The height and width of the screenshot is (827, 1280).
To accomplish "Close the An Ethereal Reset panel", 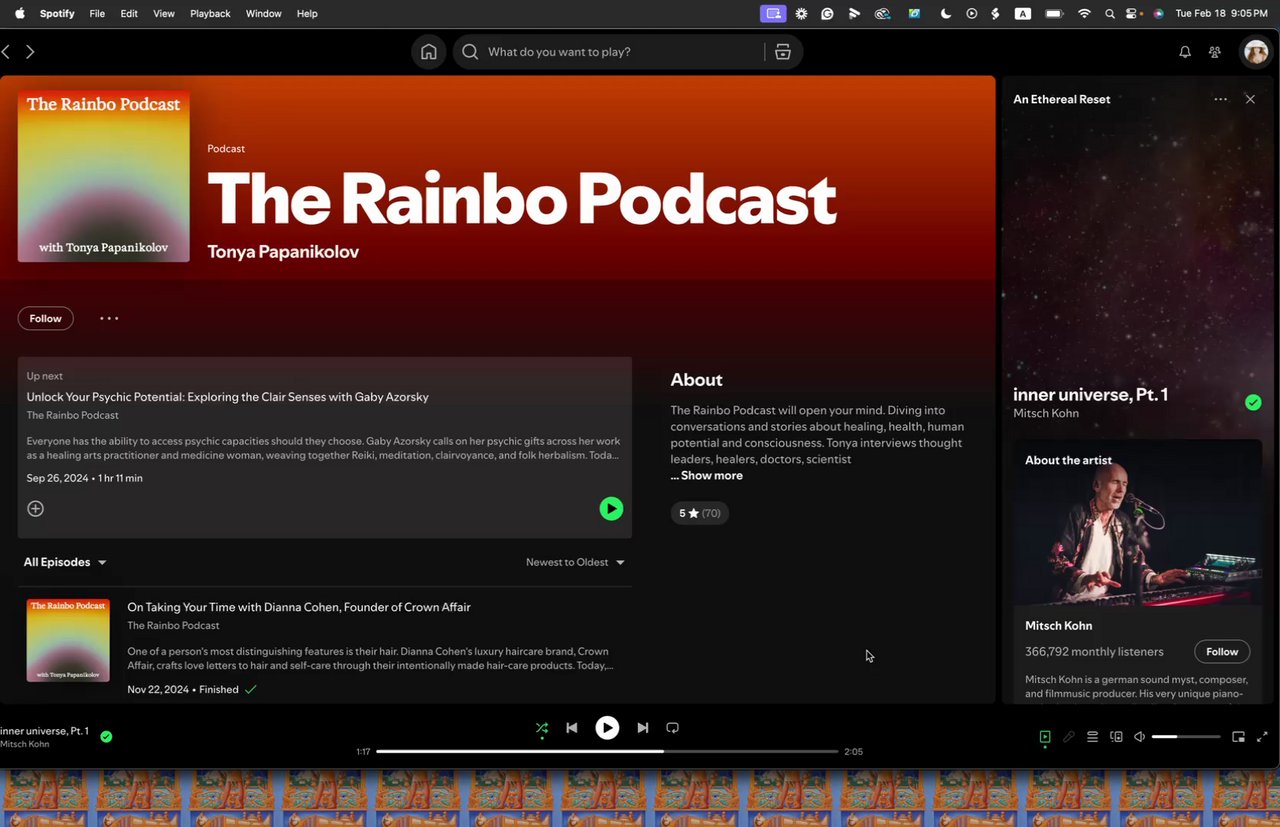I will (x=1250, y=99).
